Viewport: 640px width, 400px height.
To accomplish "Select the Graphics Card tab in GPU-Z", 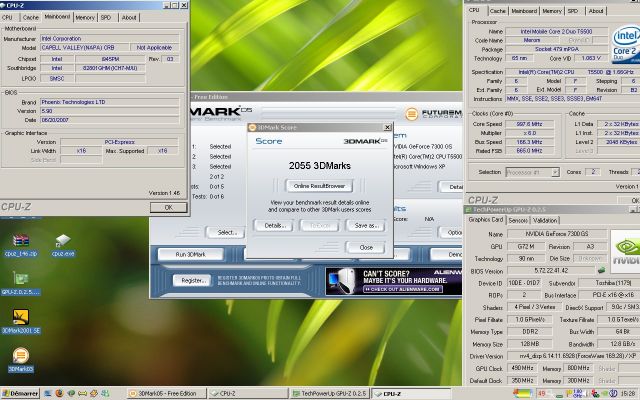I will click(x=486, y=220).
